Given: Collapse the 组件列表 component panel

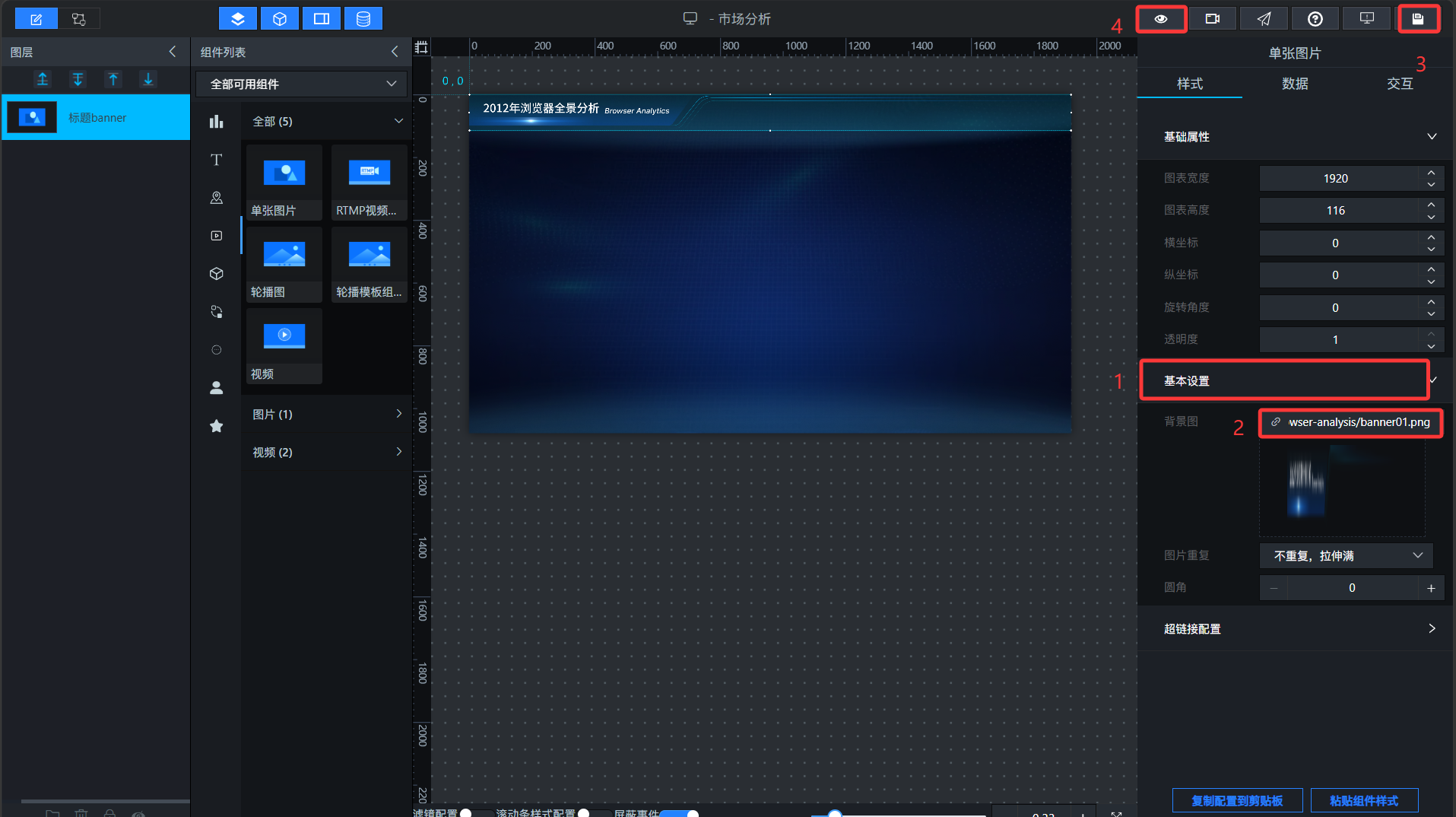Looking at the screenshot, I should 395,52.
